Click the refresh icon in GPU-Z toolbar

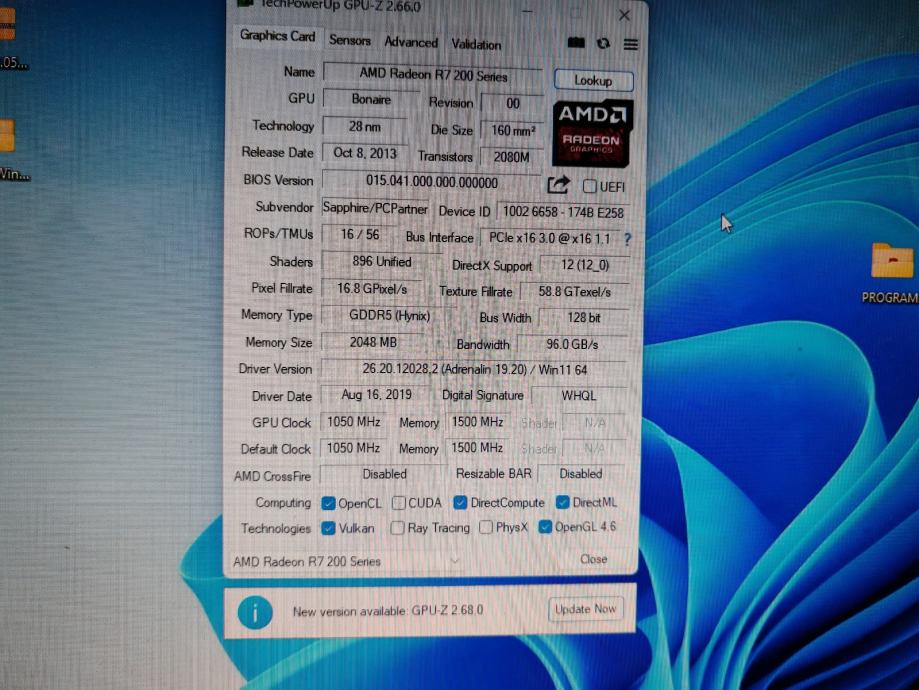[x=603, y=43]
